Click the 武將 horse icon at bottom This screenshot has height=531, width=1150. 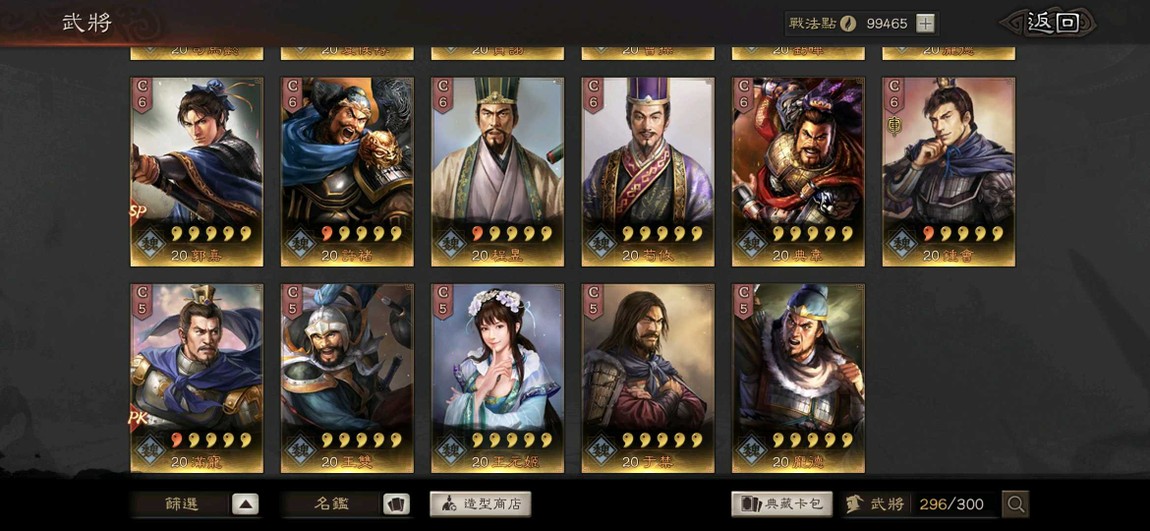[853, 504]
